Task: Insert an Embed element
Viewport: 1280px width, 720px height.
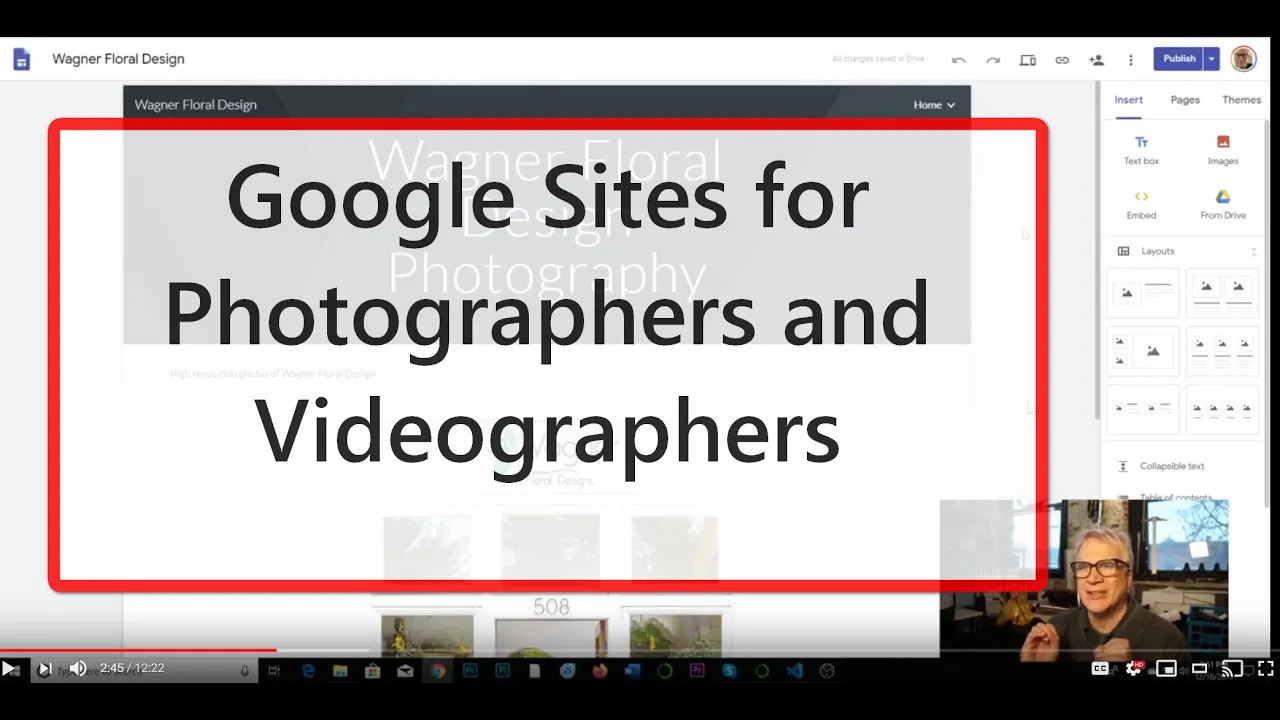Action: click(x=1141, y=204)
